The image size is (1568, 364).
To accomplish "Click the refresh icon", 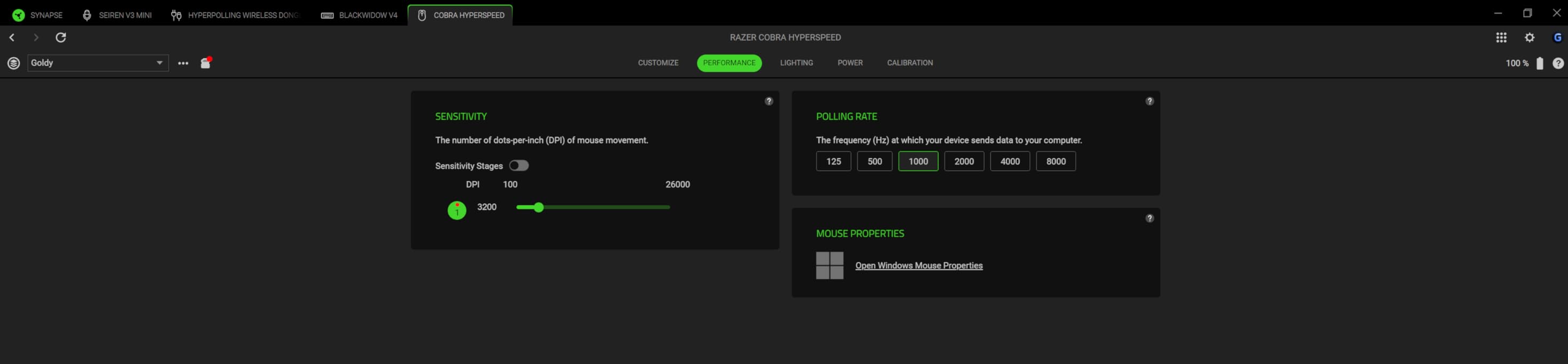I will pyautogui.click(x=61, y=38).
